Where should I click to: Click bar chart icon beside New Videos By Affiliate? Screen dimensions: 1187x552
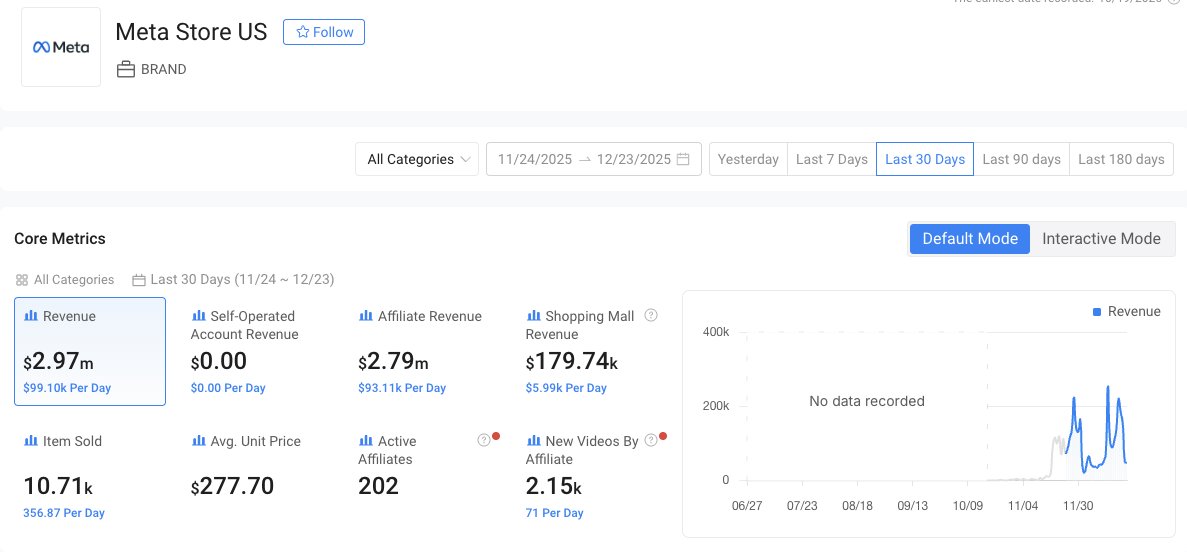[x=534, y=441]
